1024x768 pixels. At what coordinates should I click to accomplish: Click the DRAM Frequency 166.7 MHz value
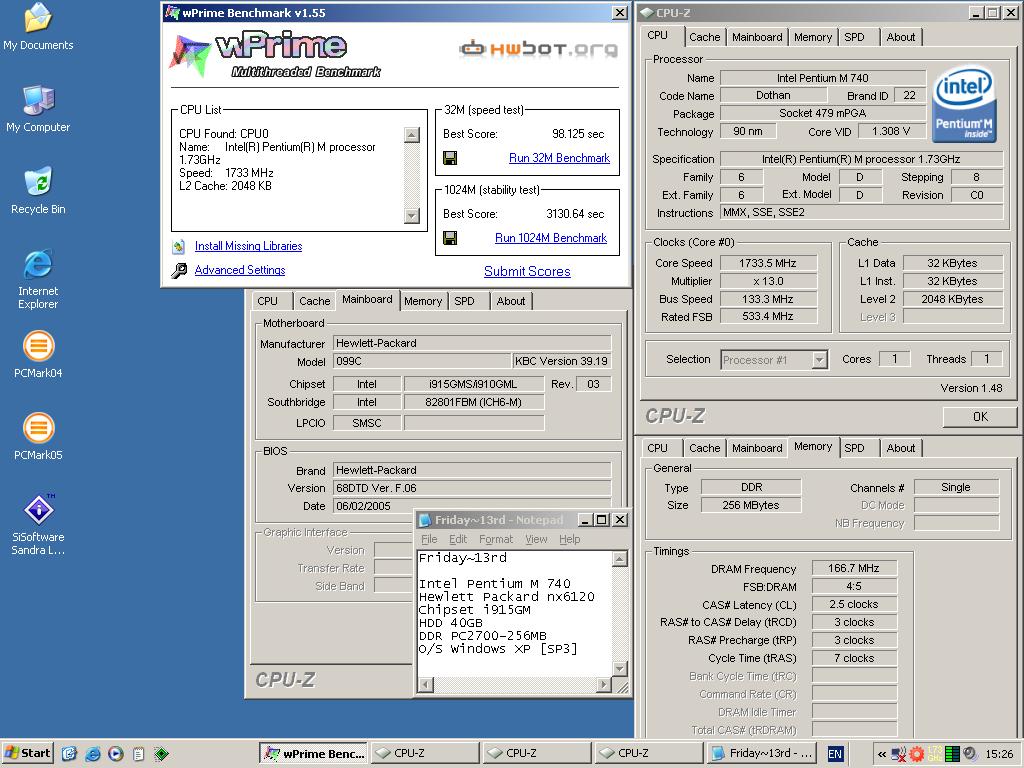854,569
